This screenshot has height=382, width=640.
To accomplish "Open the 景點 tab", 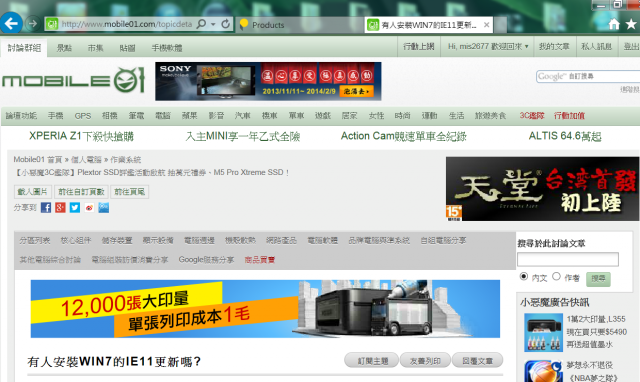I will [x=64, y=48].
